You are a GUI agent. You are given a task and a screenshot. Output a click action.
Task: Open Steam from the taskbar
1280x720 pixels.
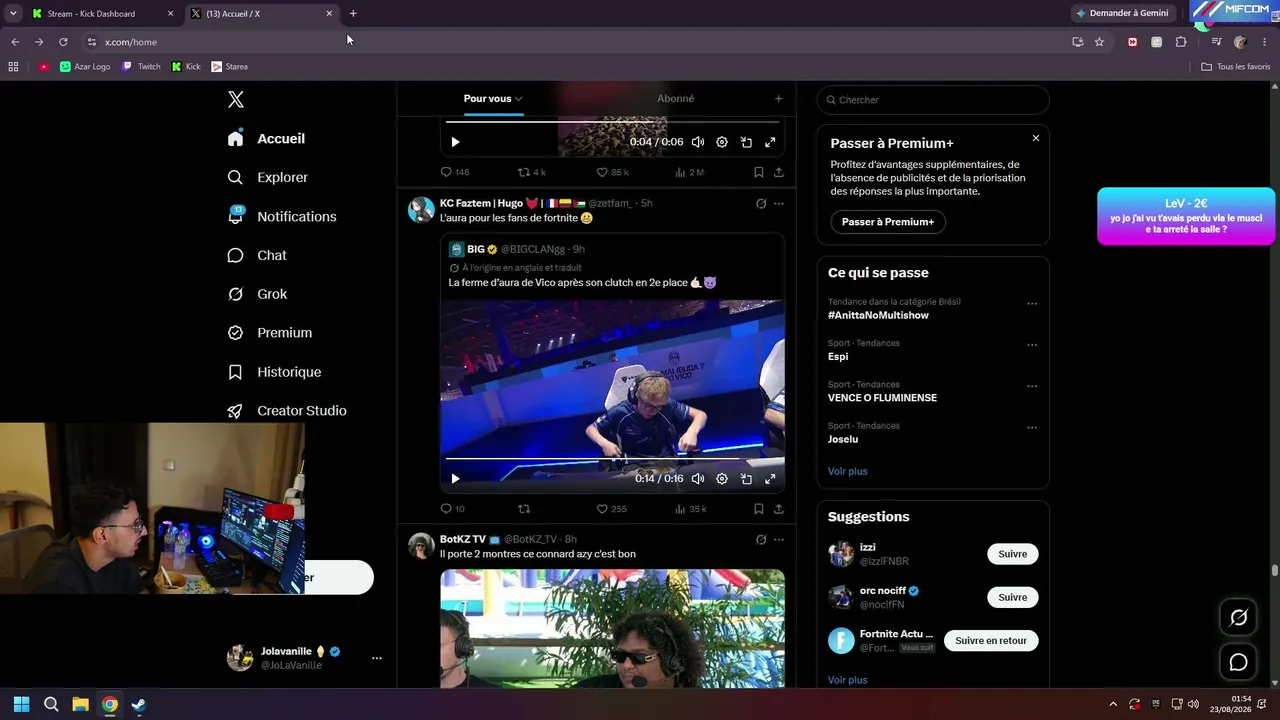(139, 704)
